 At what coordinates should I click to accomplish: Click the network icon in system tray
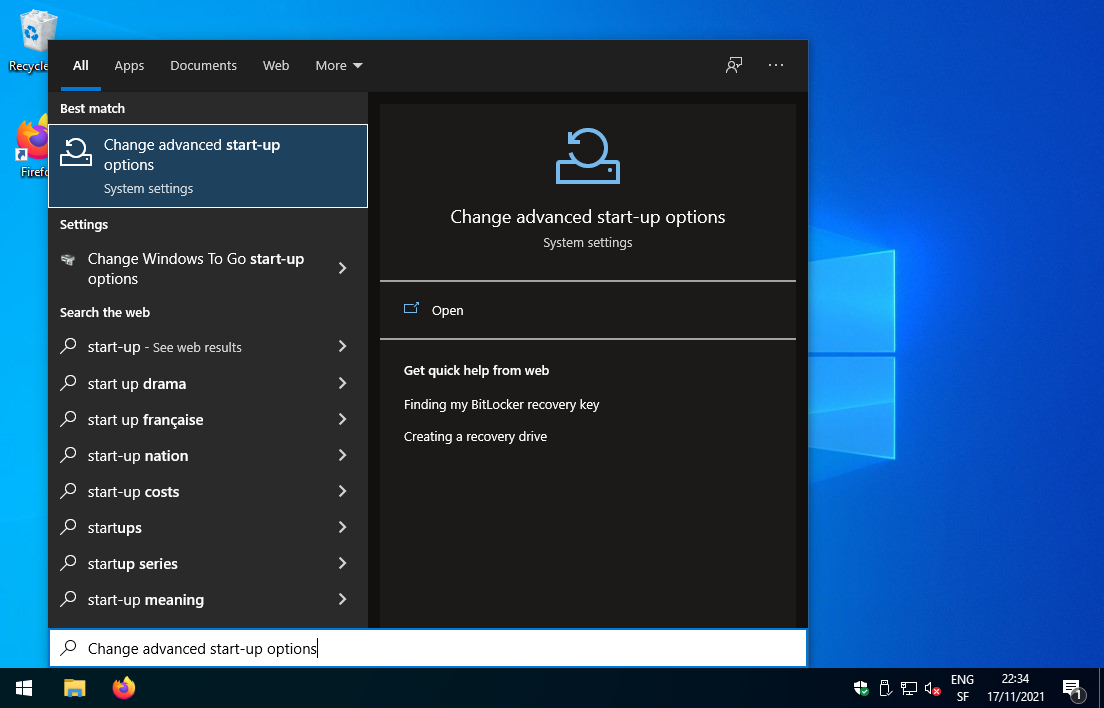909,688
